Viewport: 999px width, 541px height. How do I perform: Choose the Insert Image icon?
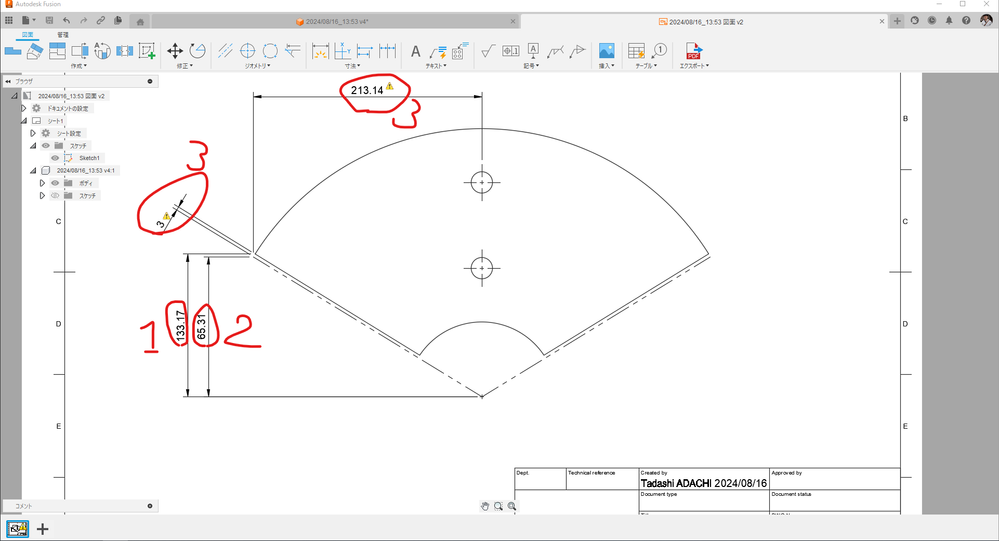[607, 51]
